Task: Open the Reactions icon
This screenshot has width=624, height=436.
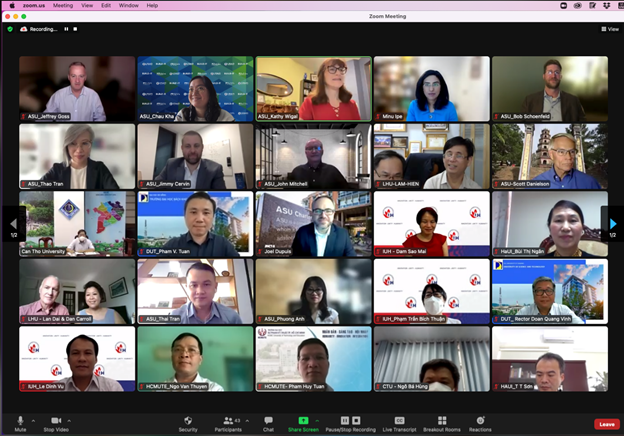Action: tap(480, 420)
